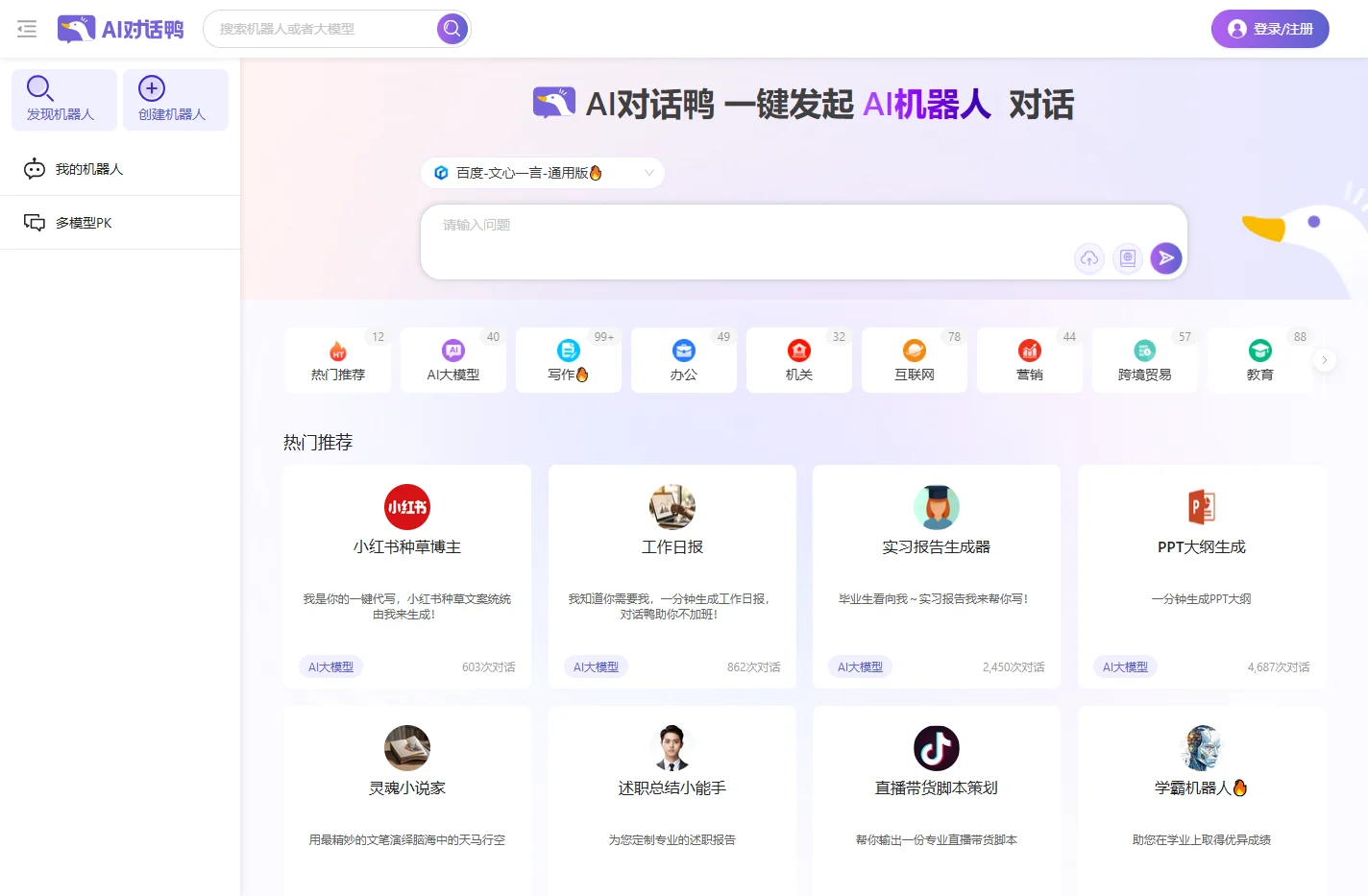This screenshot has height=896, width=1368.
Task: Click the 862次对话 count text
Action: [x=754, y=666]
